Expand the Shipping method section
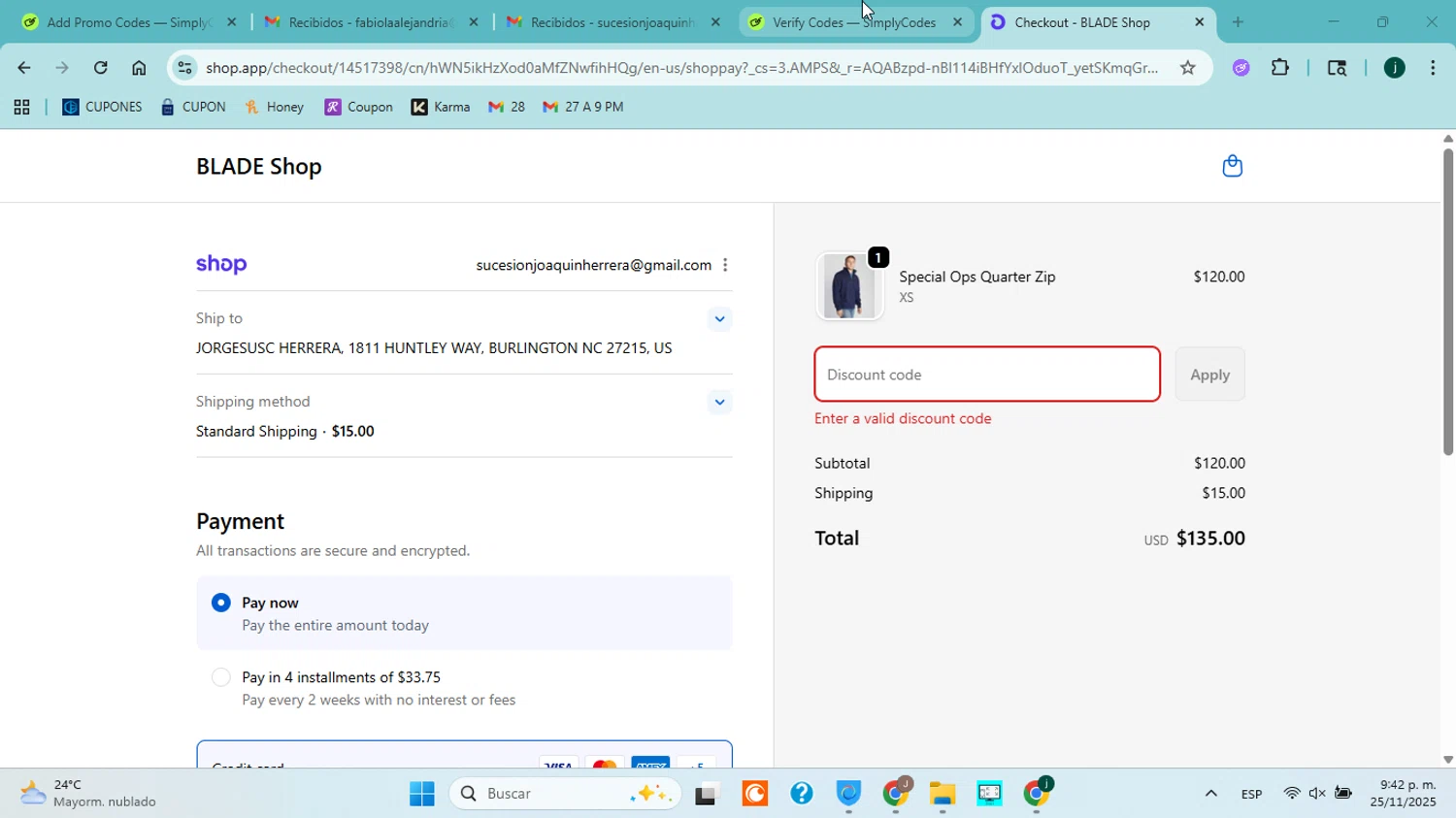1456x818 pixels. pyautogui.click(x=719, y=402)
